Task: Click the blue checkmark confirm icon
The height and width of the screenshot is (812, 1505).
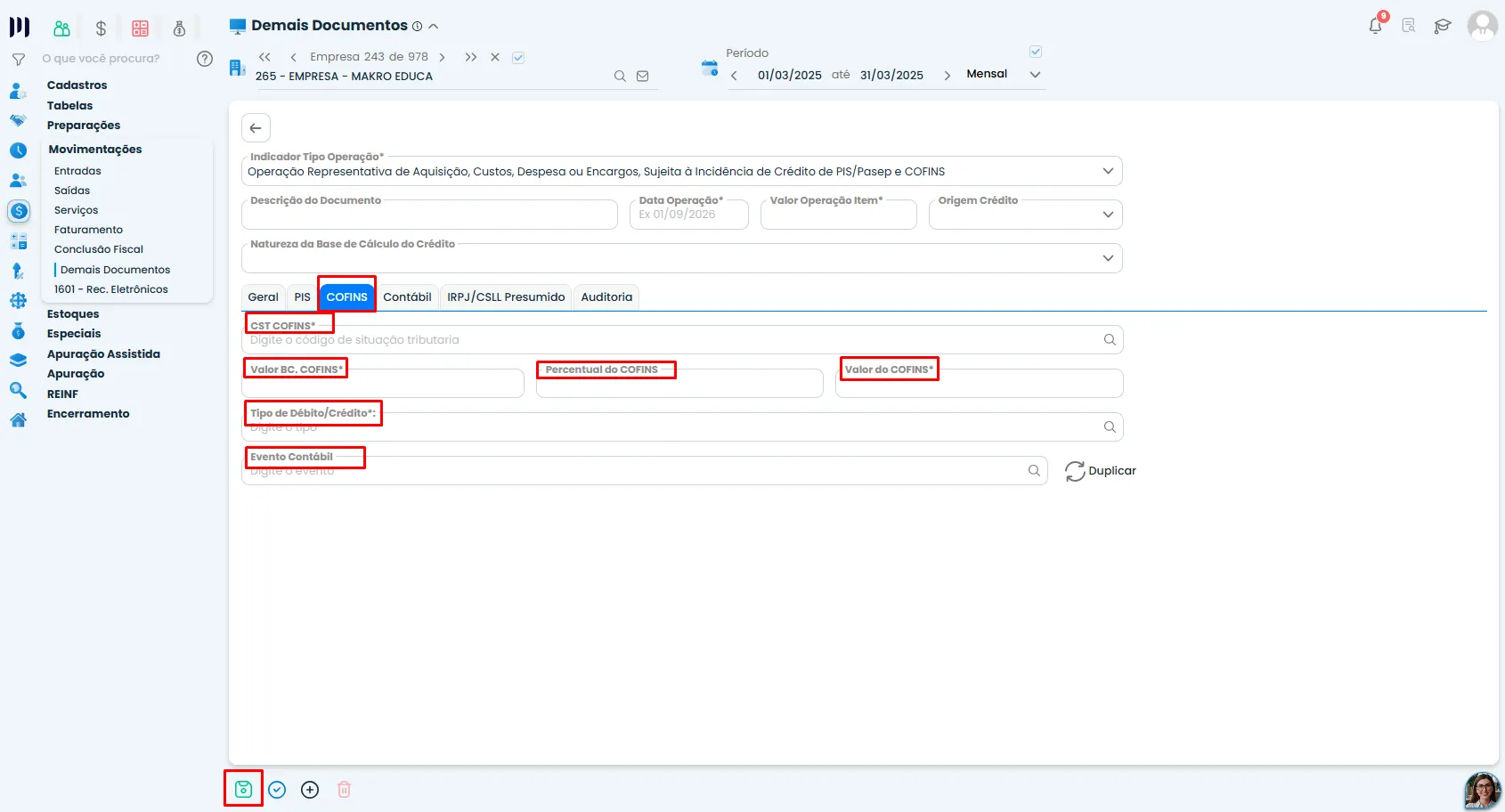Action: pyautogui.click(x=277, y=790)
